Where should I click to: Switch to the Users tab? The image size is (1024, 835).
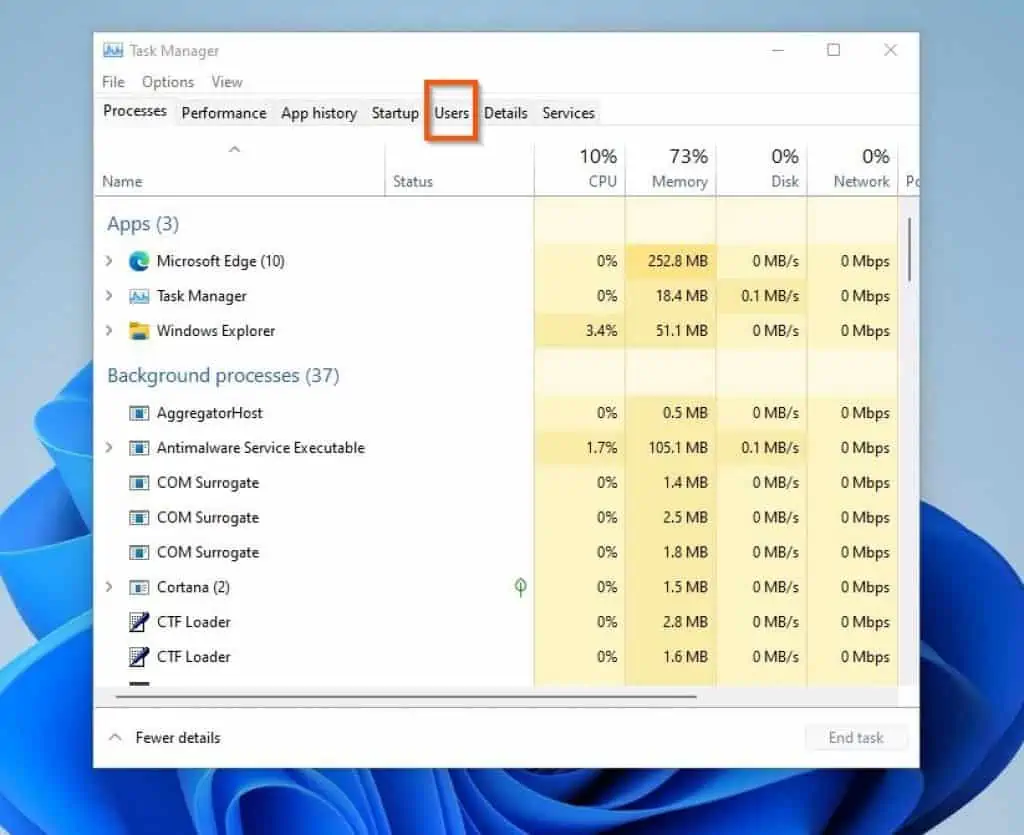[451, 113]
